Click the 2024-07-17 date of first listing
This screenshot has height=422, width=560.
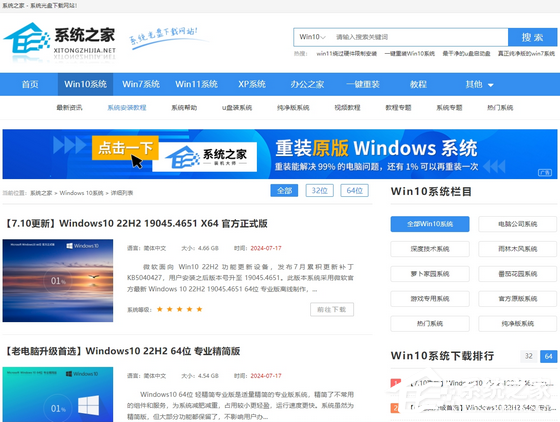pyautogui.click(x=266, y=248)
